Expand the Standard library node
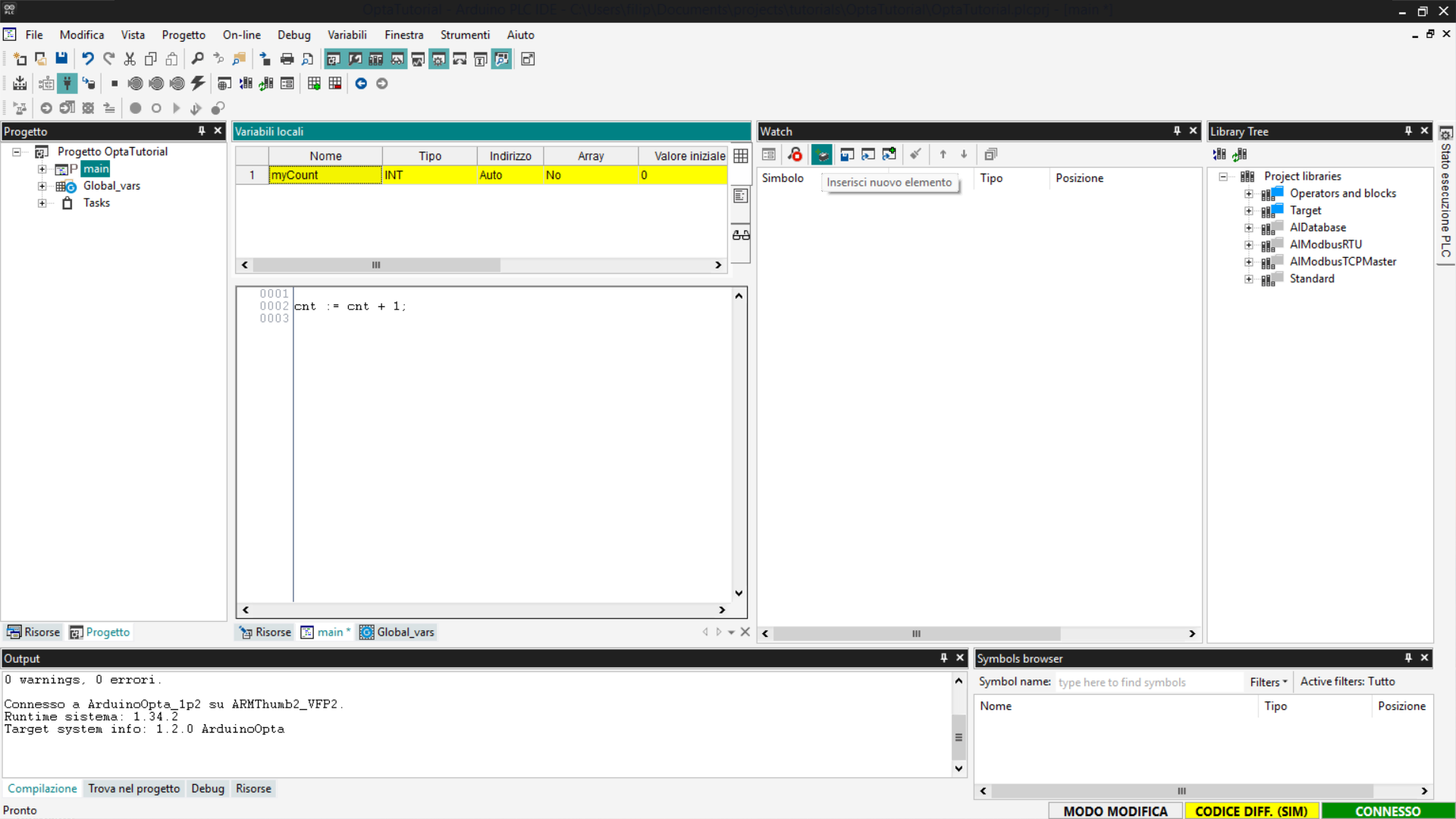The width and height of the screenshot is (1456, 819). [1248, 279]
